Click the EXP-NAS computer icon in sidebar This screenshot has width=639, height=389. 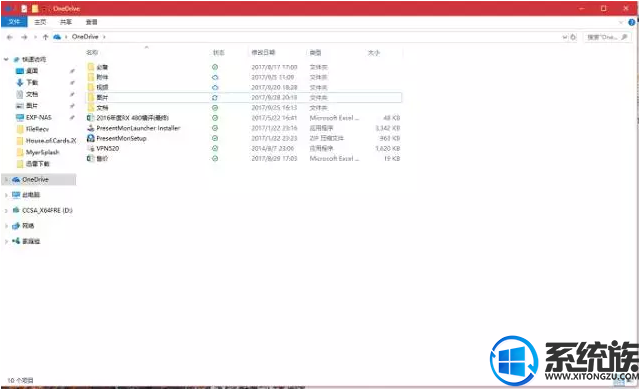[20, 117]
